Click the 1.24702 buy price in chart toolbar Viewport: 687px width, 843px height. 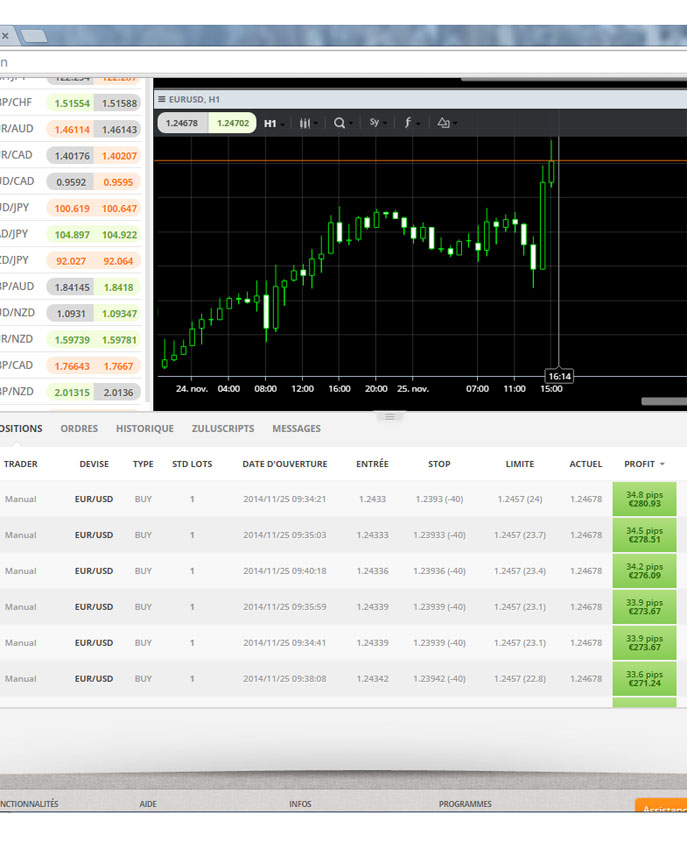232,123
